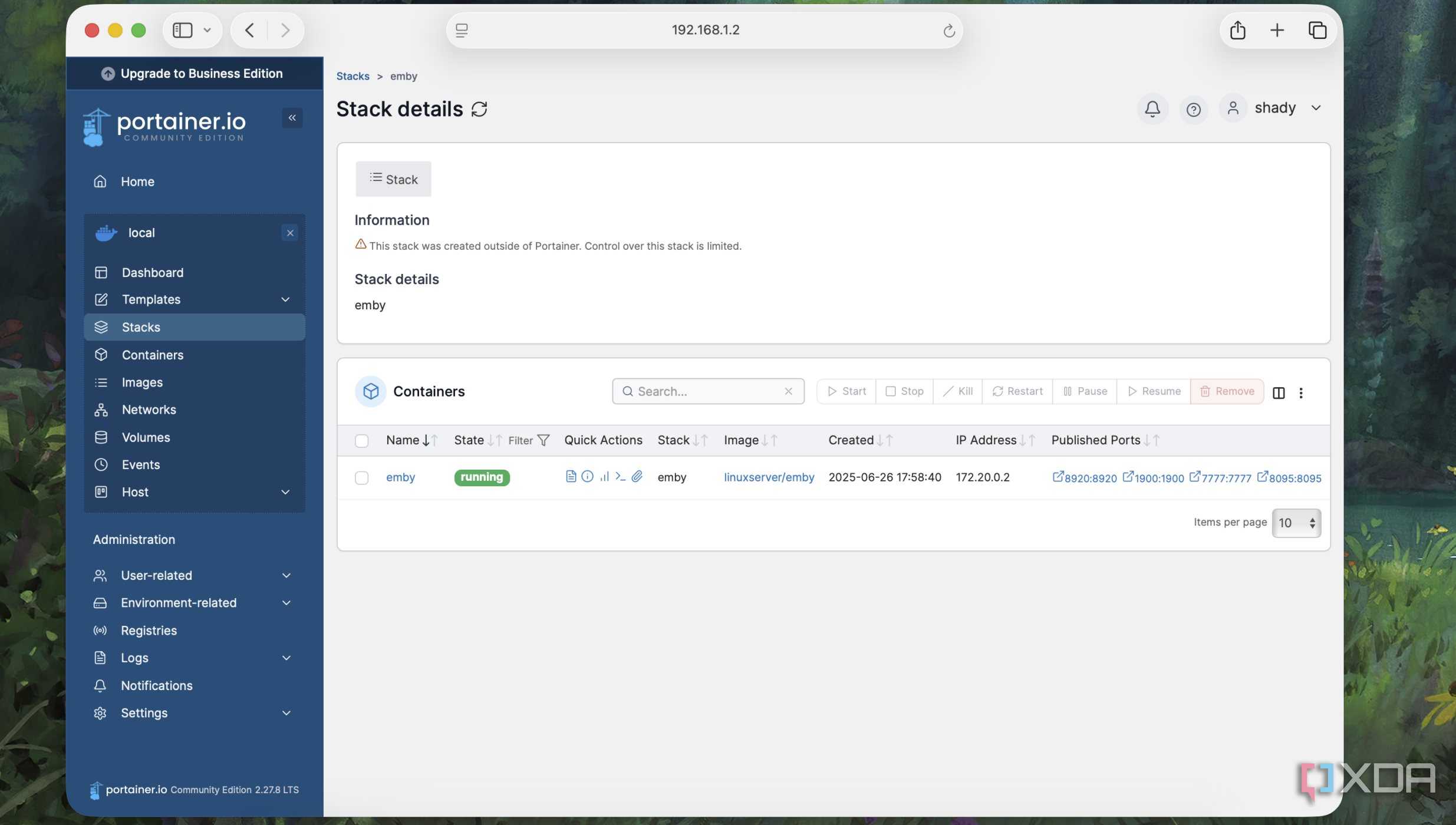Refresh the Stack details page icon
The width and height of the screenshot is (1456, 825).
tap(479, 109)
